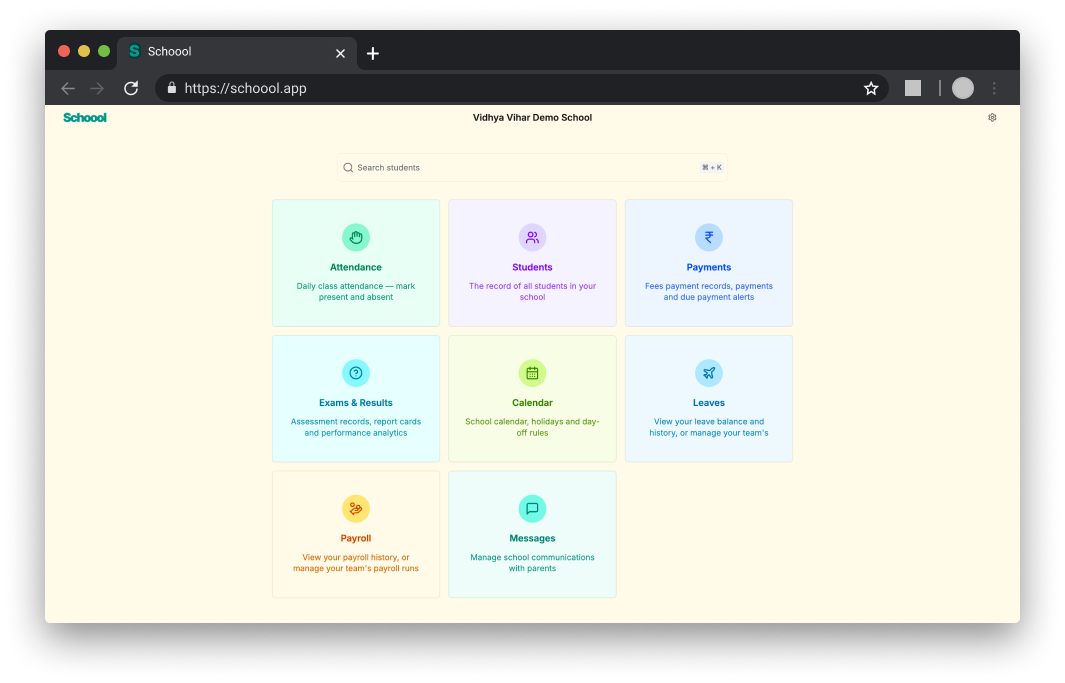Screen dimensions: 1065x683
Task: Click the ⌘+K shortcut hint
Action: (x=711, y=168)
